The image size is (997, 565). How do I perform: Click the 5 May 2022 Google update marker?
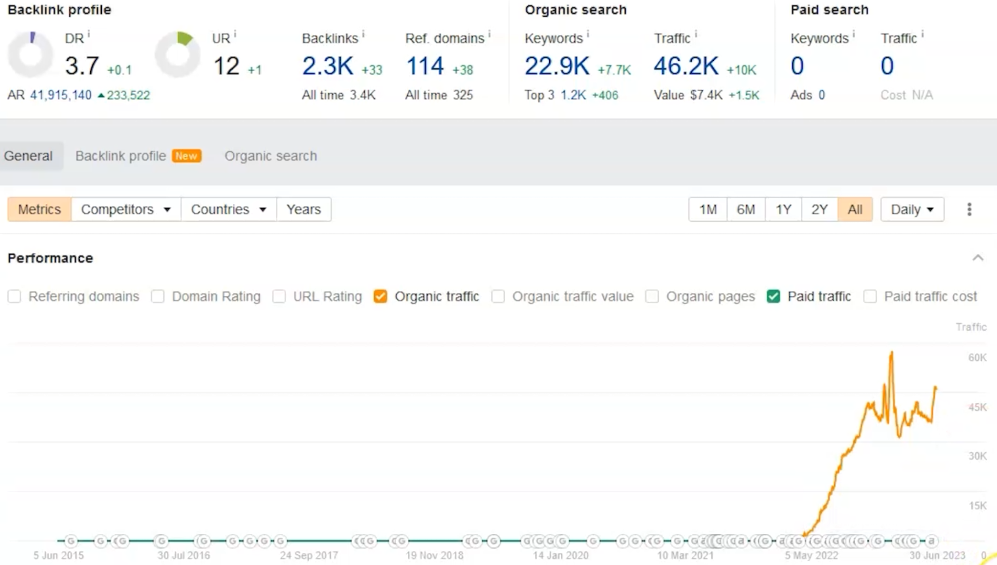(x=800, y=541)
